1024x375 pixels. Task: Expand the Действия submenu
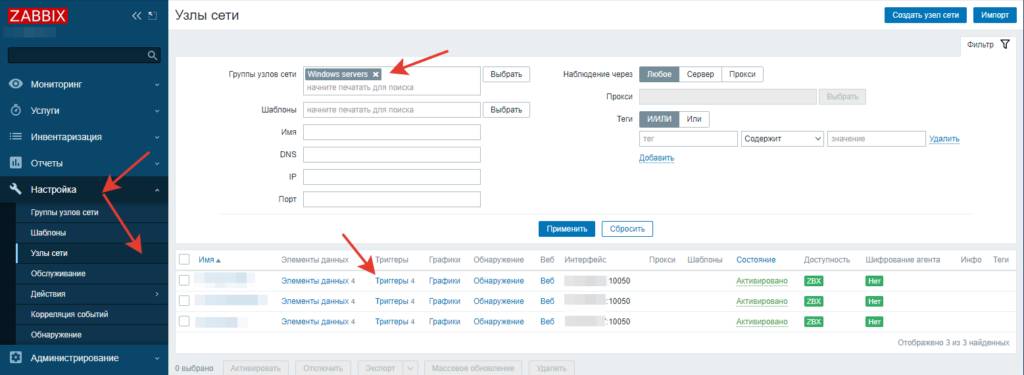click(157, 293)
